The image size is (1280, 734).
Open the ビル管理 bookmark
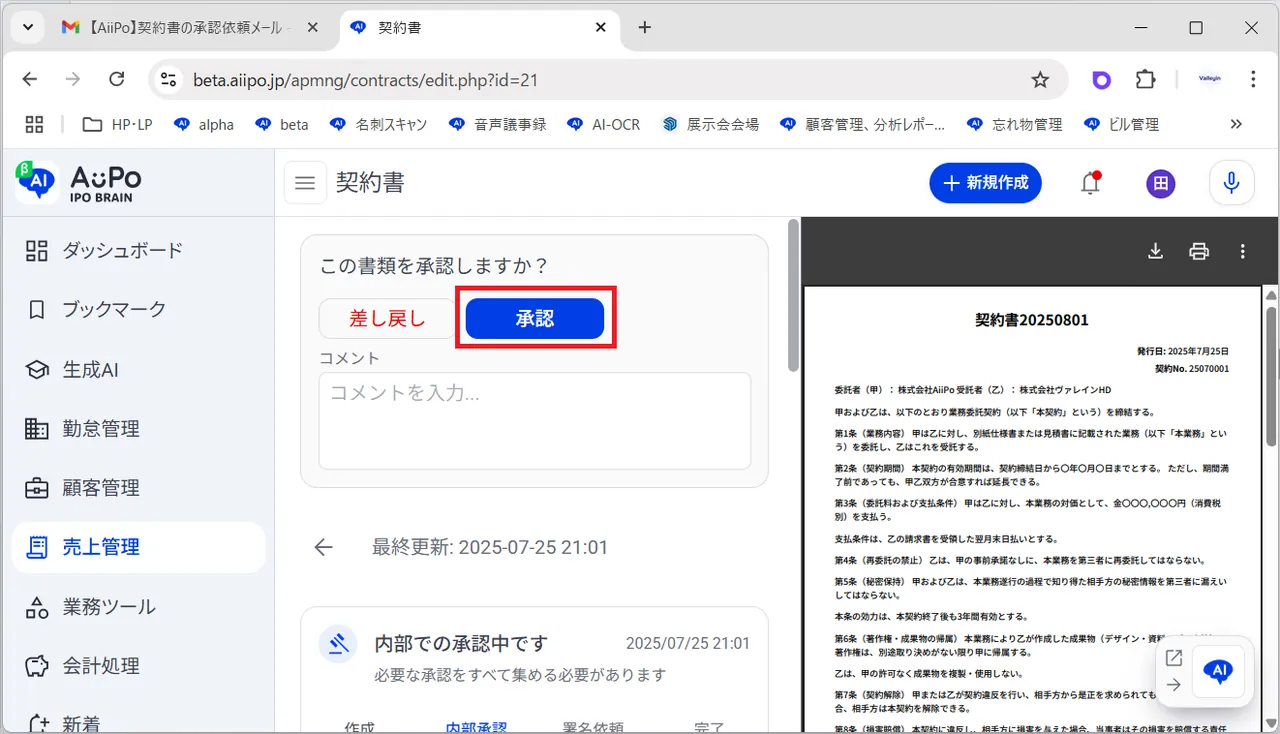tap(1121, 124)
